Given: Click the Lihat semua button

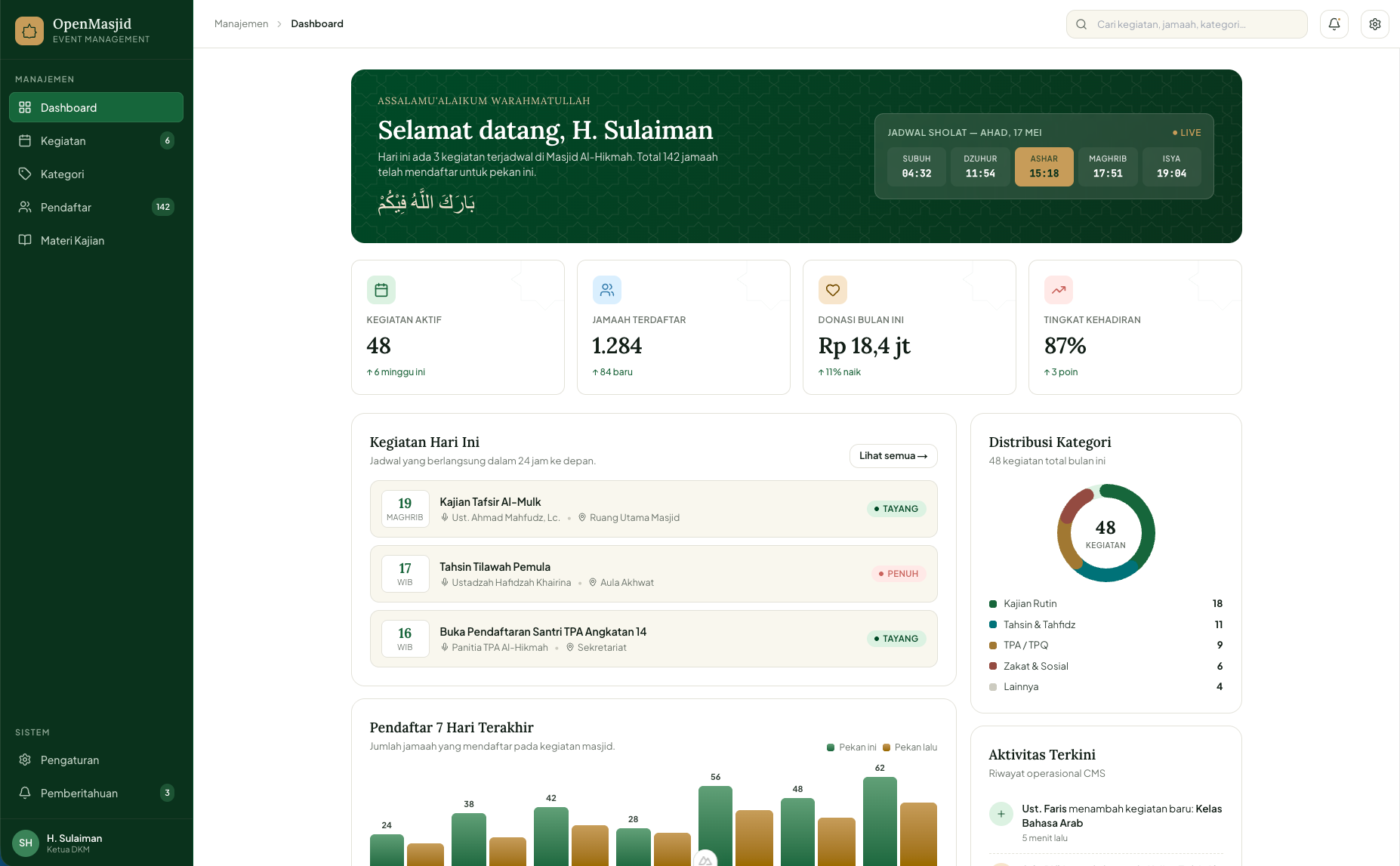Looking at the screenshot, I should tap(893, 456).
